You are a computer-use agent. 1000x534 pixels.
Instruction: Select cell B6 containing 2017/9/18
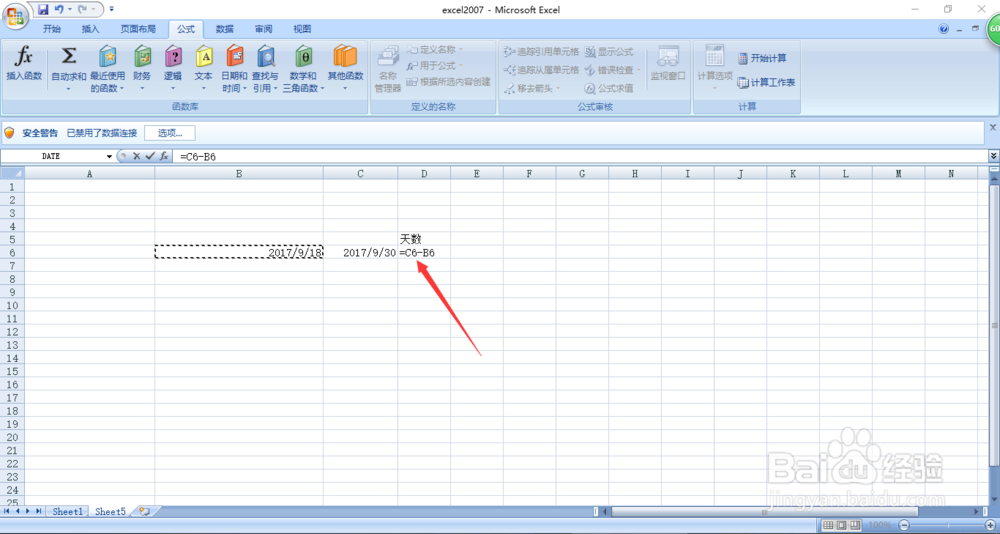tap(239, 253)
